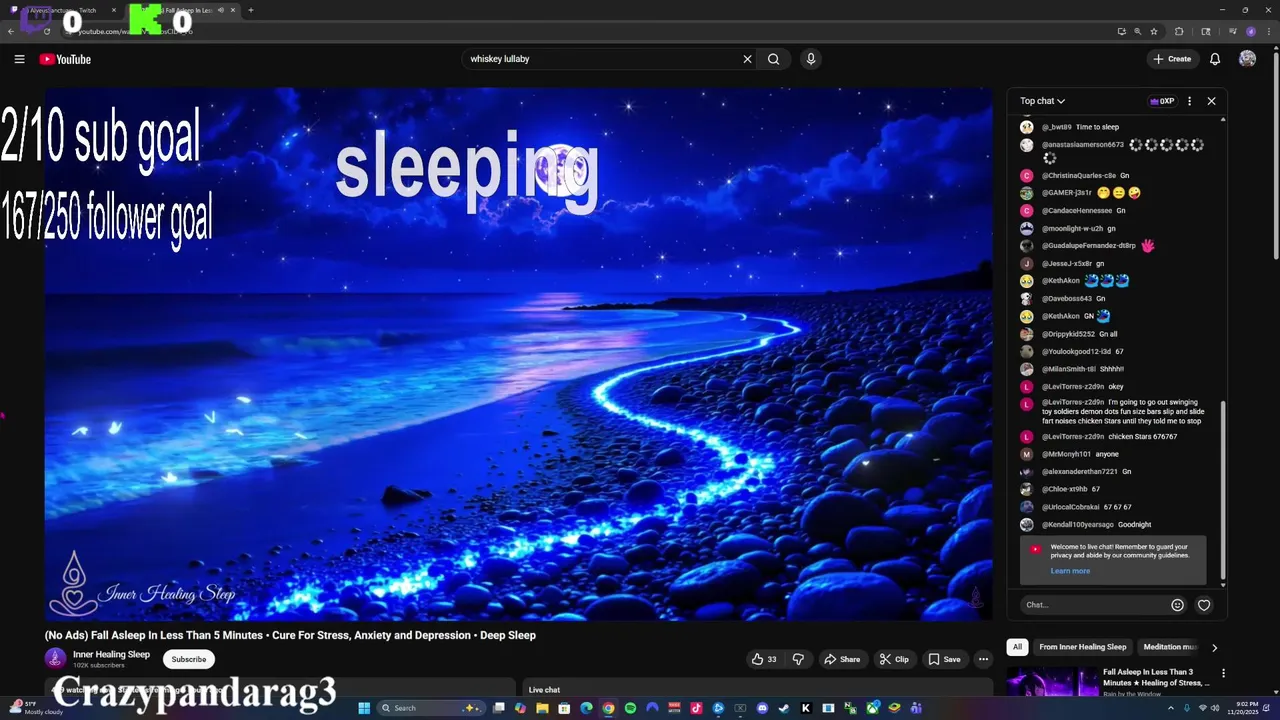Save the video to a playlist
Viewport: 1280px width, 720px height.
coord(944,659)
